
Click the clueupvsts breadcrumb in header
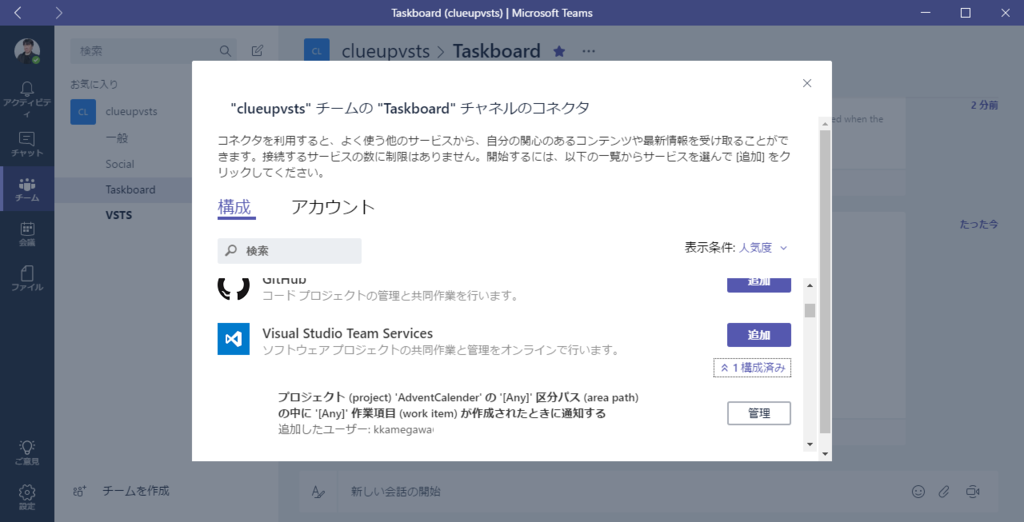click(386, 51)
